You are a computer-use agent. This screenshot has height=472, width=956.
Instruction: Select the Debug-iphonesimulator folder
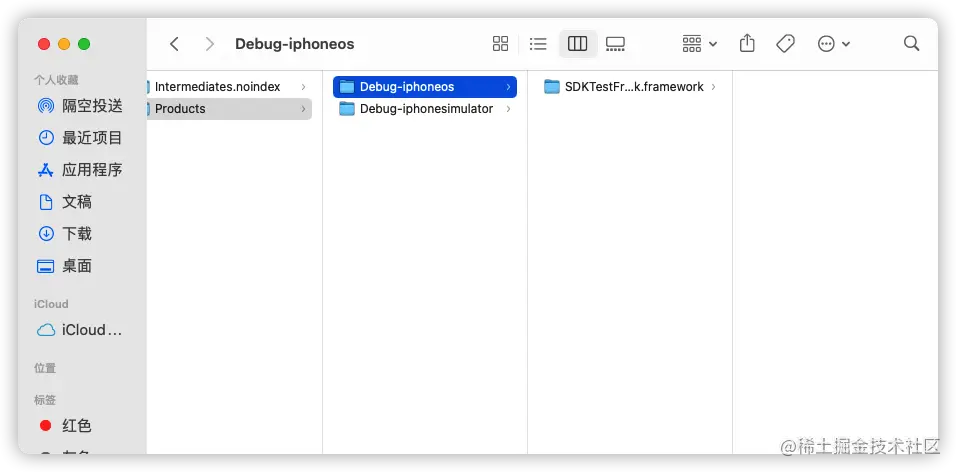coord(425,109)
